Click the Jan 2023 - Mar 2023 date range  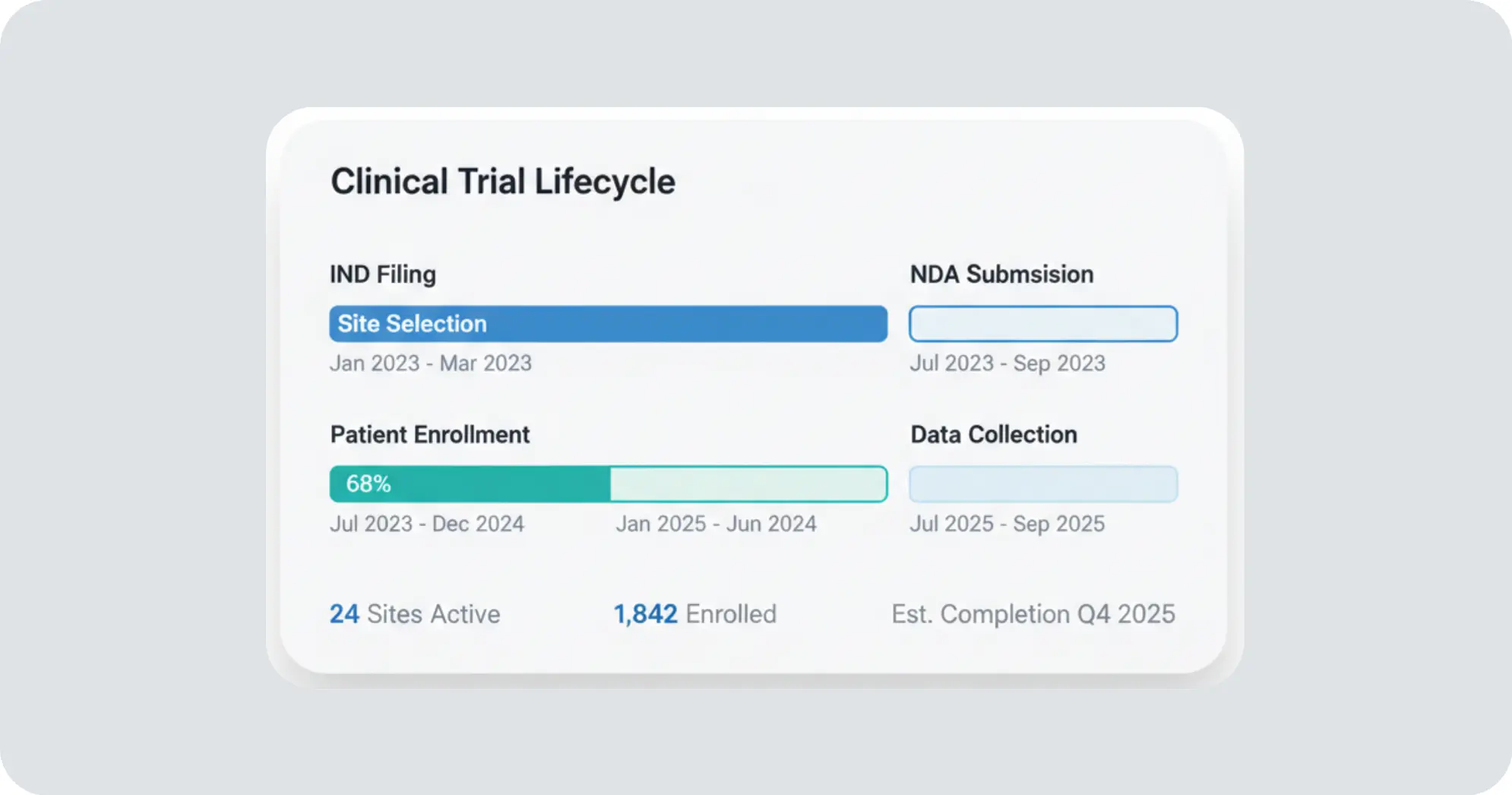[431, 363]
